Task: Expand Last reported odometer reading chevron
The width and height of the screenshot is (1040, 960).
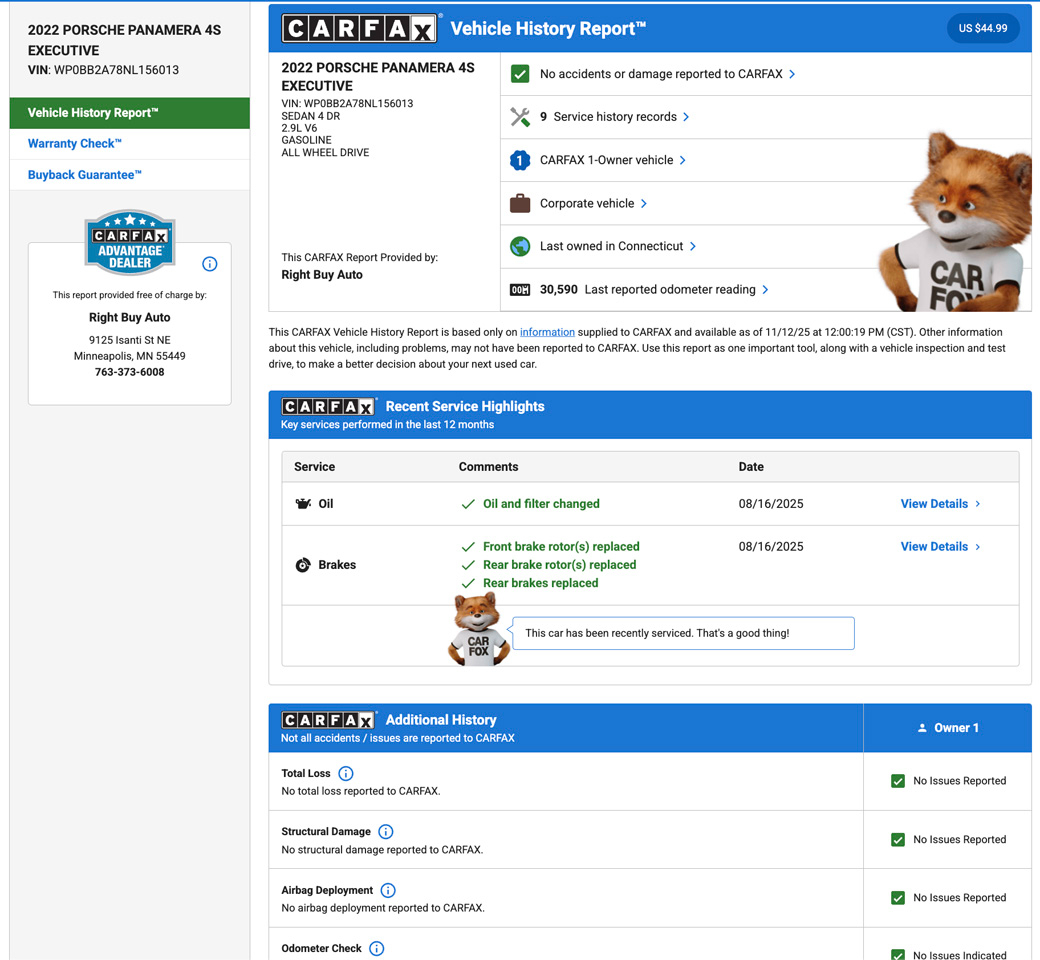Action: [766, 290]
